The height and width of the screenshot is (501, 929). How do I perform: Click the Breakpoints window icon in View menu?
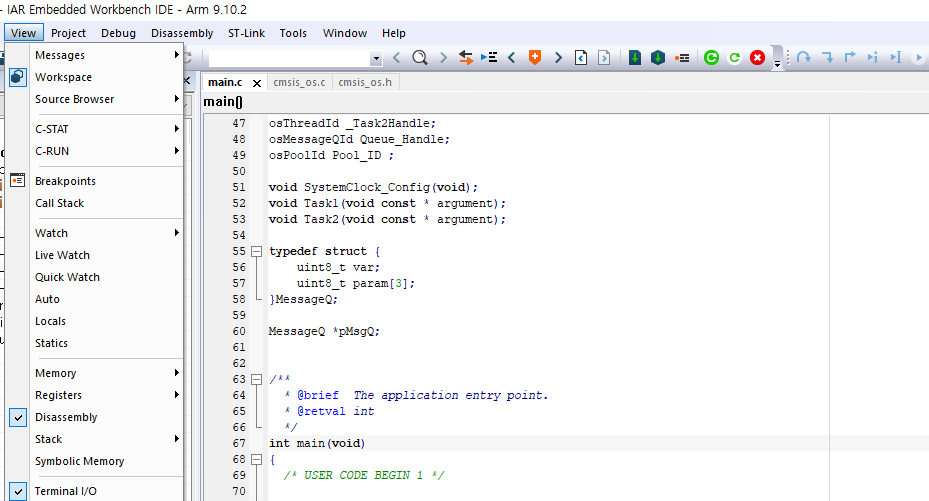18,181
